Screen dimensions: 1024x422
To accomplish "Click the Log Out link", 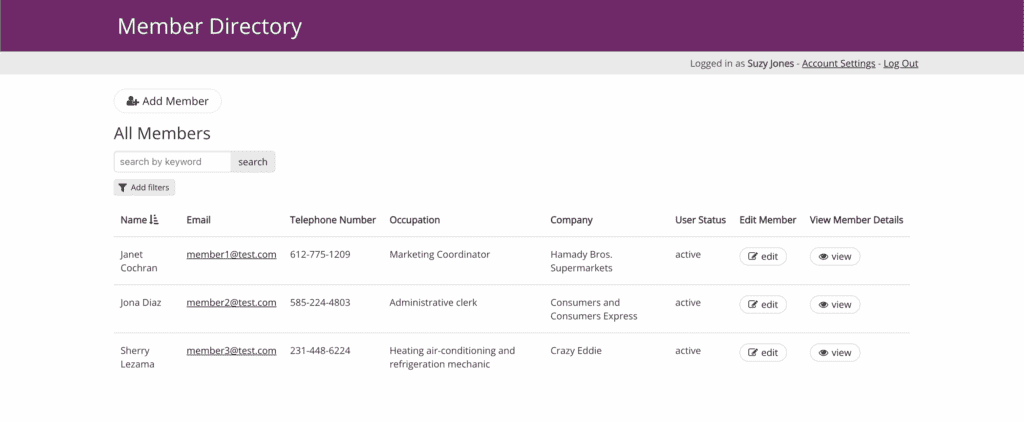I will tap(900, 63).
